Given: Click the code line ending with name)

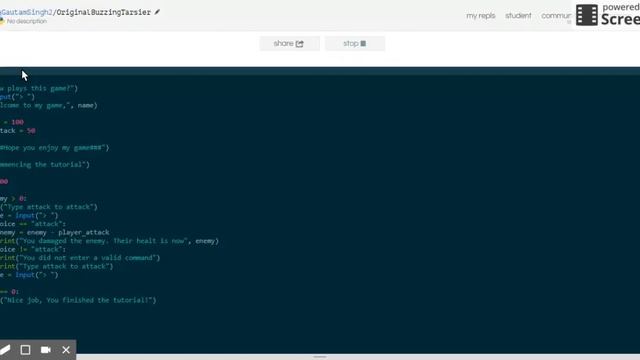Looking at the screenshot, I should pyautogui.click(x=49, y=105).
